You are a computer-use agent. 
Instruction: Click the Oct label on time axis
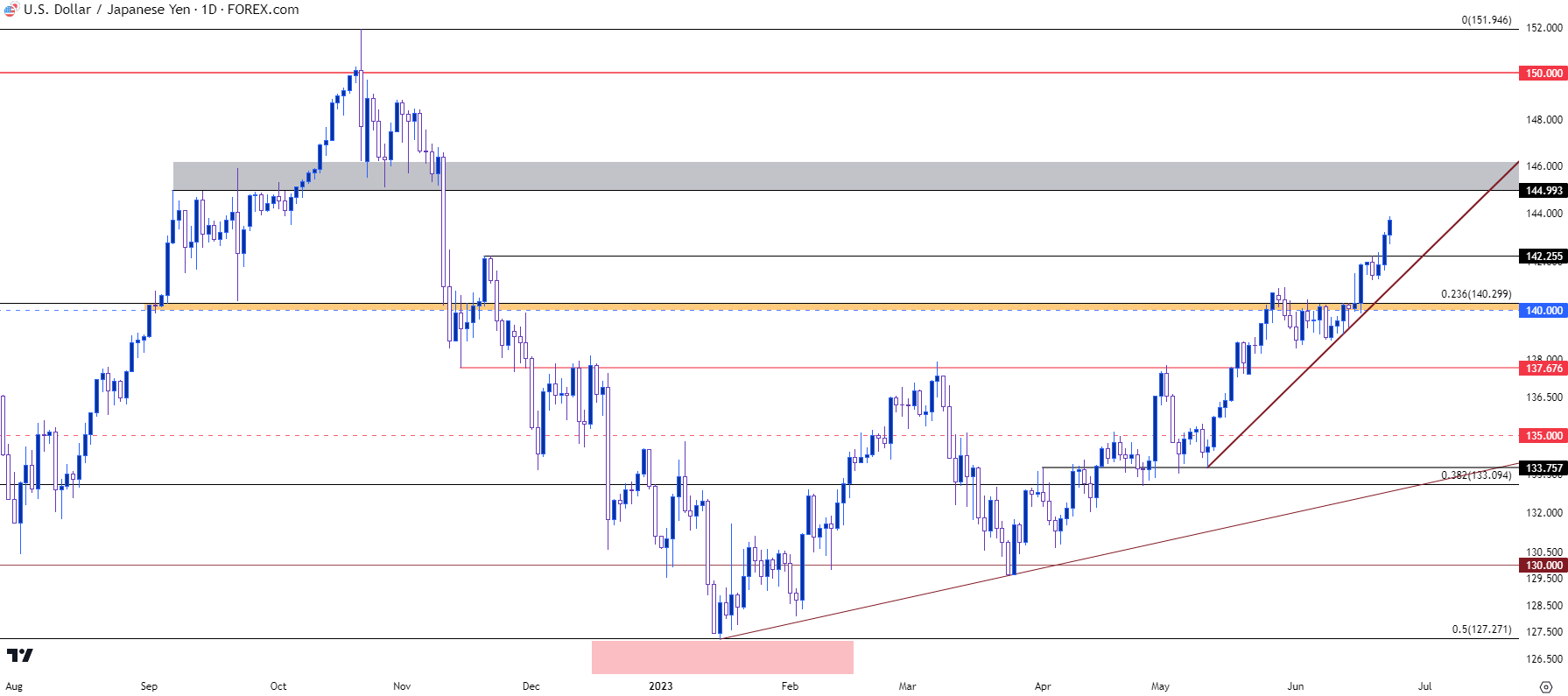tap(278, 686)
